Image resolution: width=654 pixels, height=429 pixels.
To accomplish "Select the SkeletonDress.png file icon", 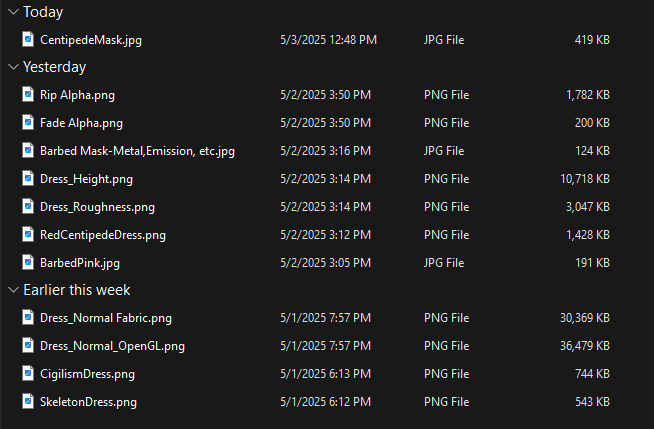I will pyautogui.click(x=28, y=401).
